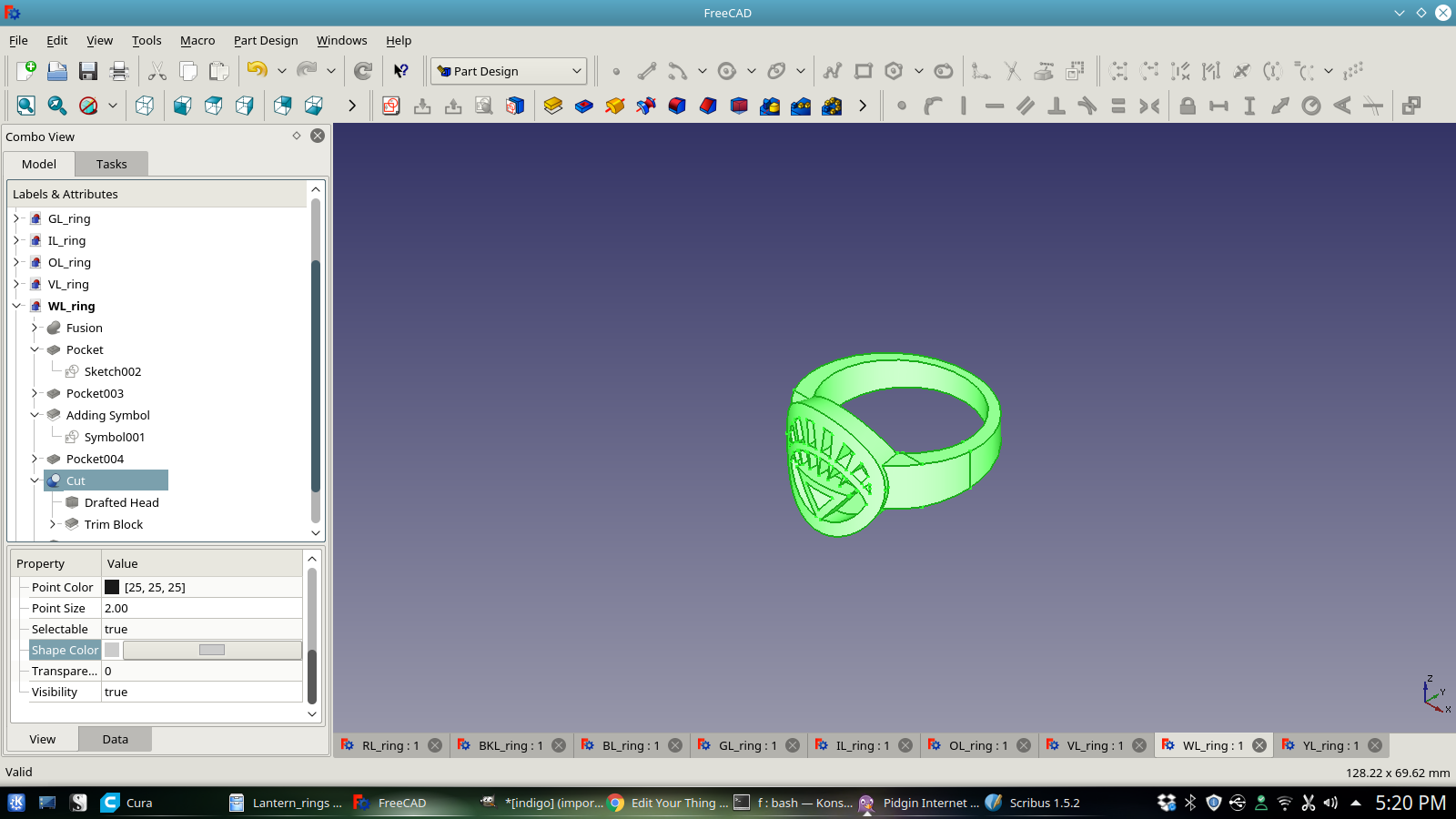Click the What's This help icon
Screen dimensions: 1456x819
point(401,71)
